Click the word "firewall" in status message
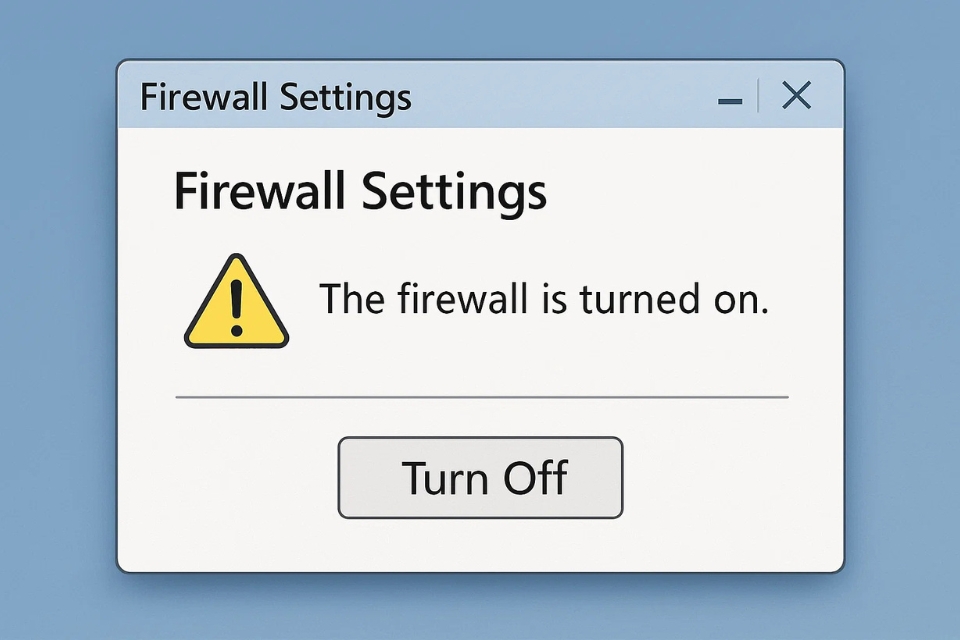This screenshot has height=640, width=960. (x=462, y=299)
